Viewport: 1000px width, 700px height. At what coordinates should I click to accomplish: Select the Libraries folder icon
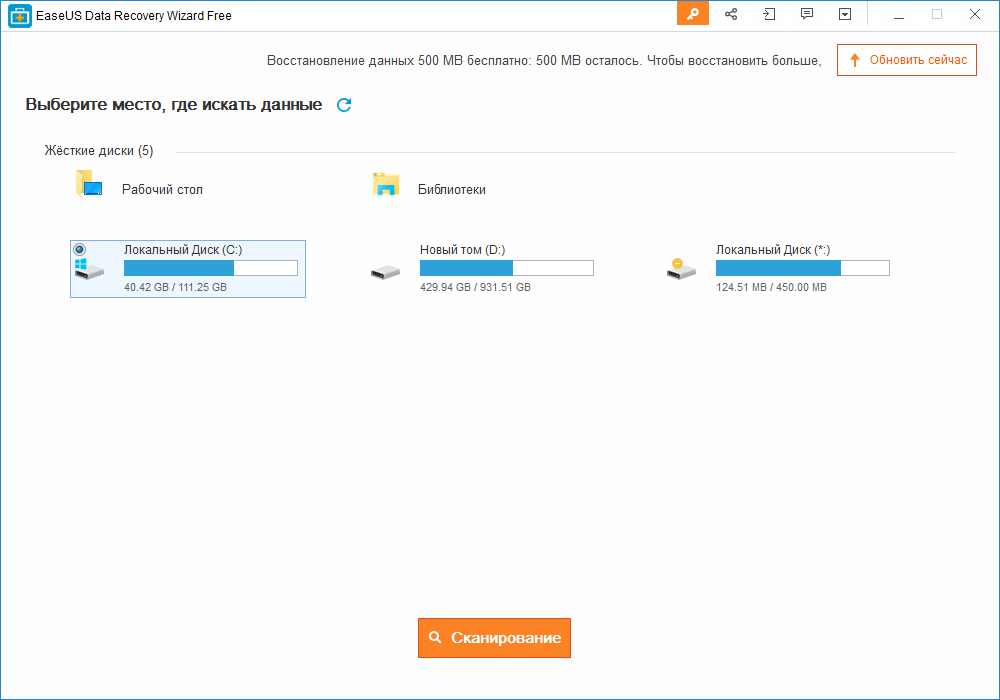[x=386, y=184]
